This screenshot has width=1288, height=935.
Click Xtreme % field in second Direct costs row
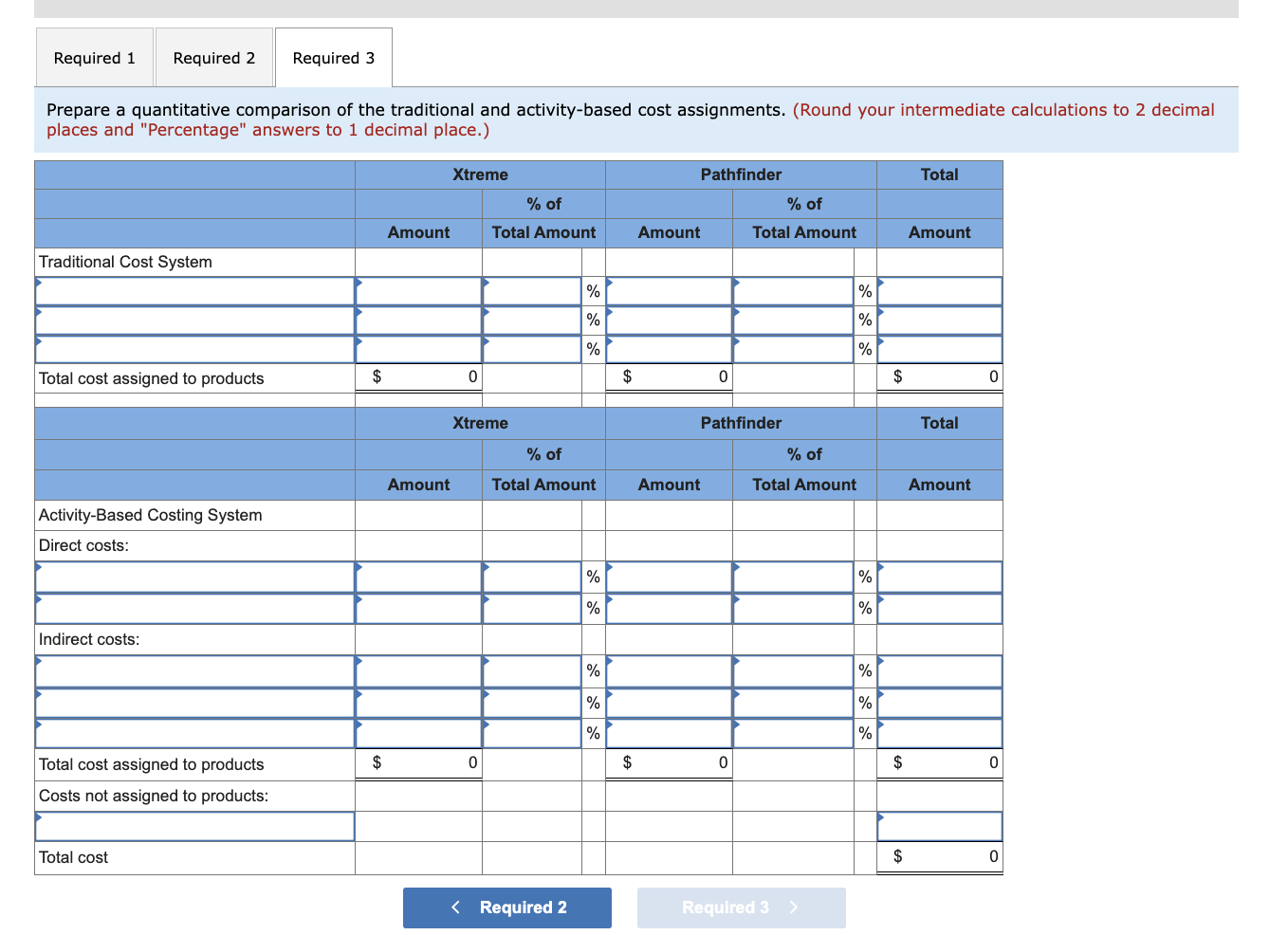click(532, 608)
